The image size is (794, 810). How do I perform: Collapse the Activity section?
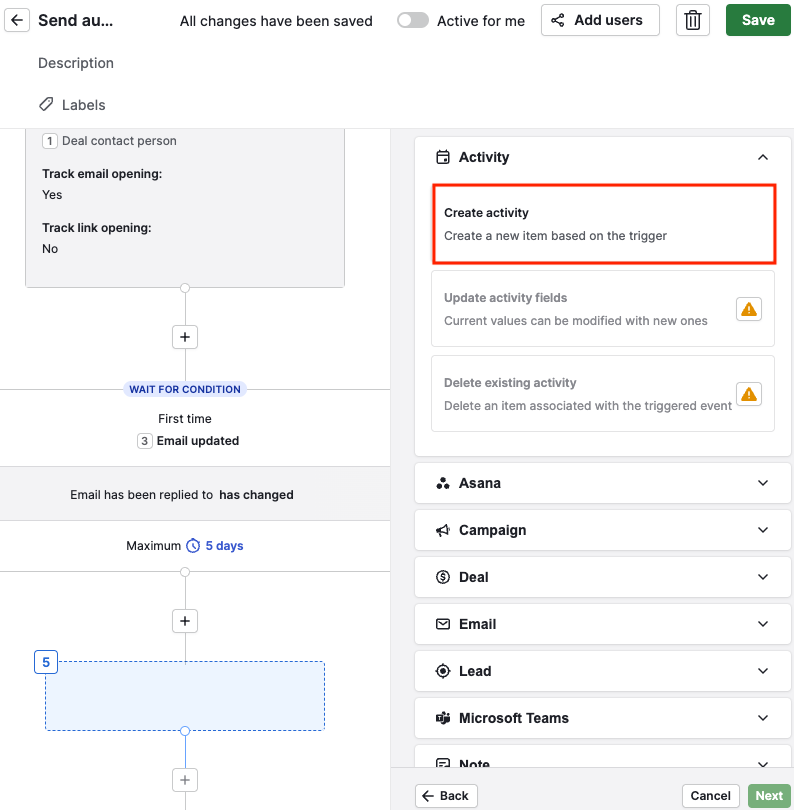pyautogui.click(x=762, y=157)
